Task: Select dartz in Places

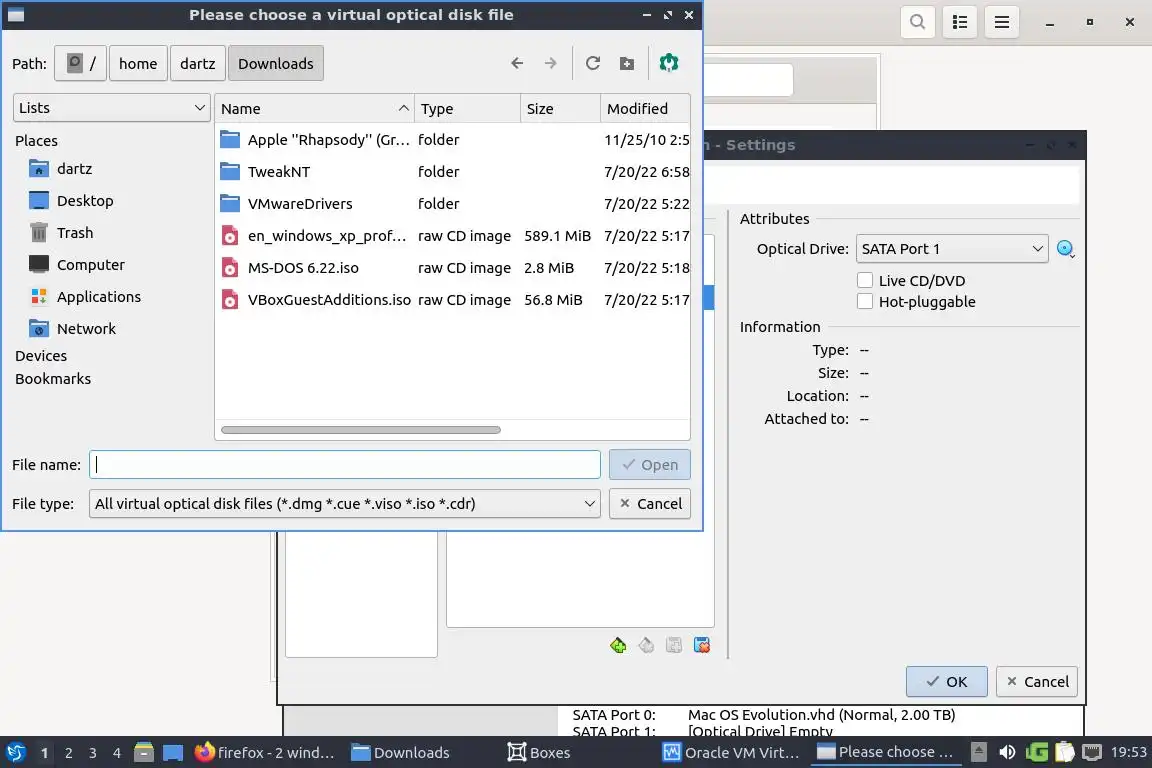Action: coord(61,169)
